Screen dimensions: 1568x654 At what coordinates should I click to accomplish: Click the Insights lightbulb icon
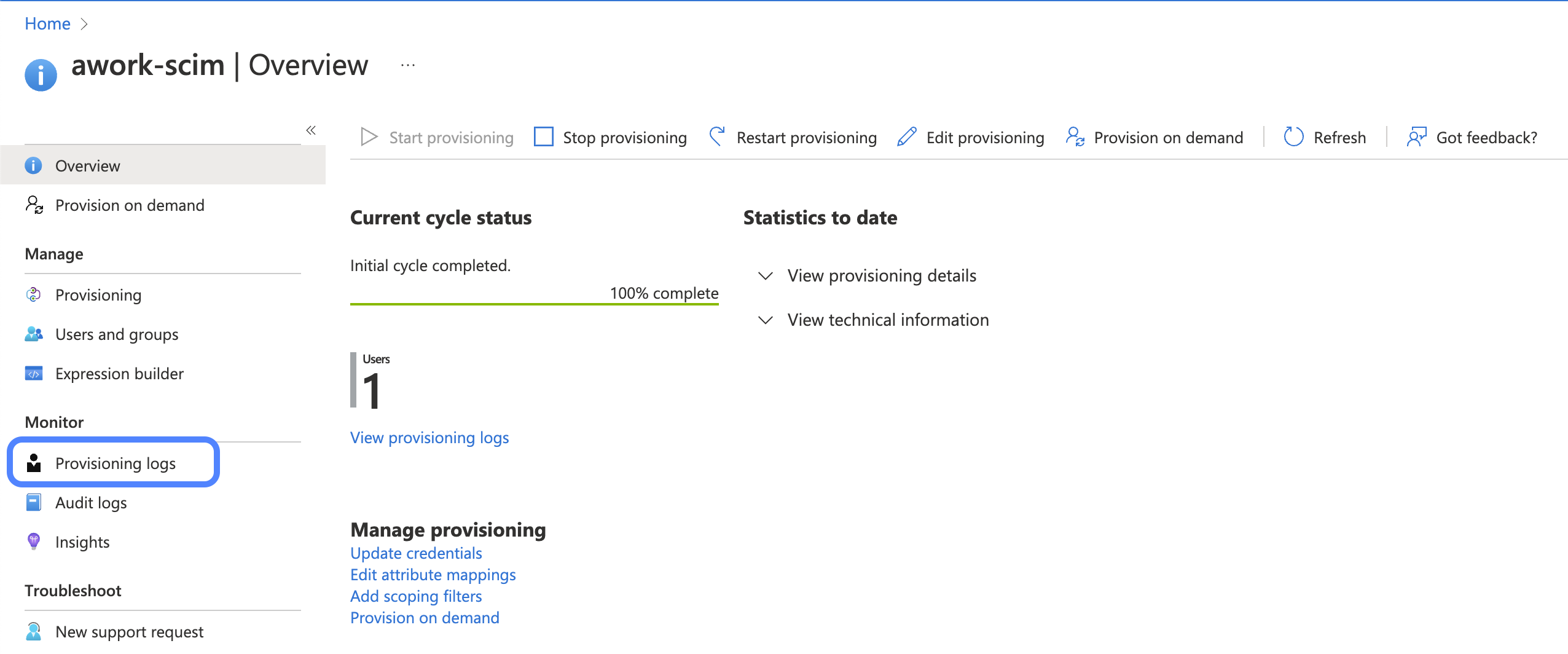(x=34, y=542)
